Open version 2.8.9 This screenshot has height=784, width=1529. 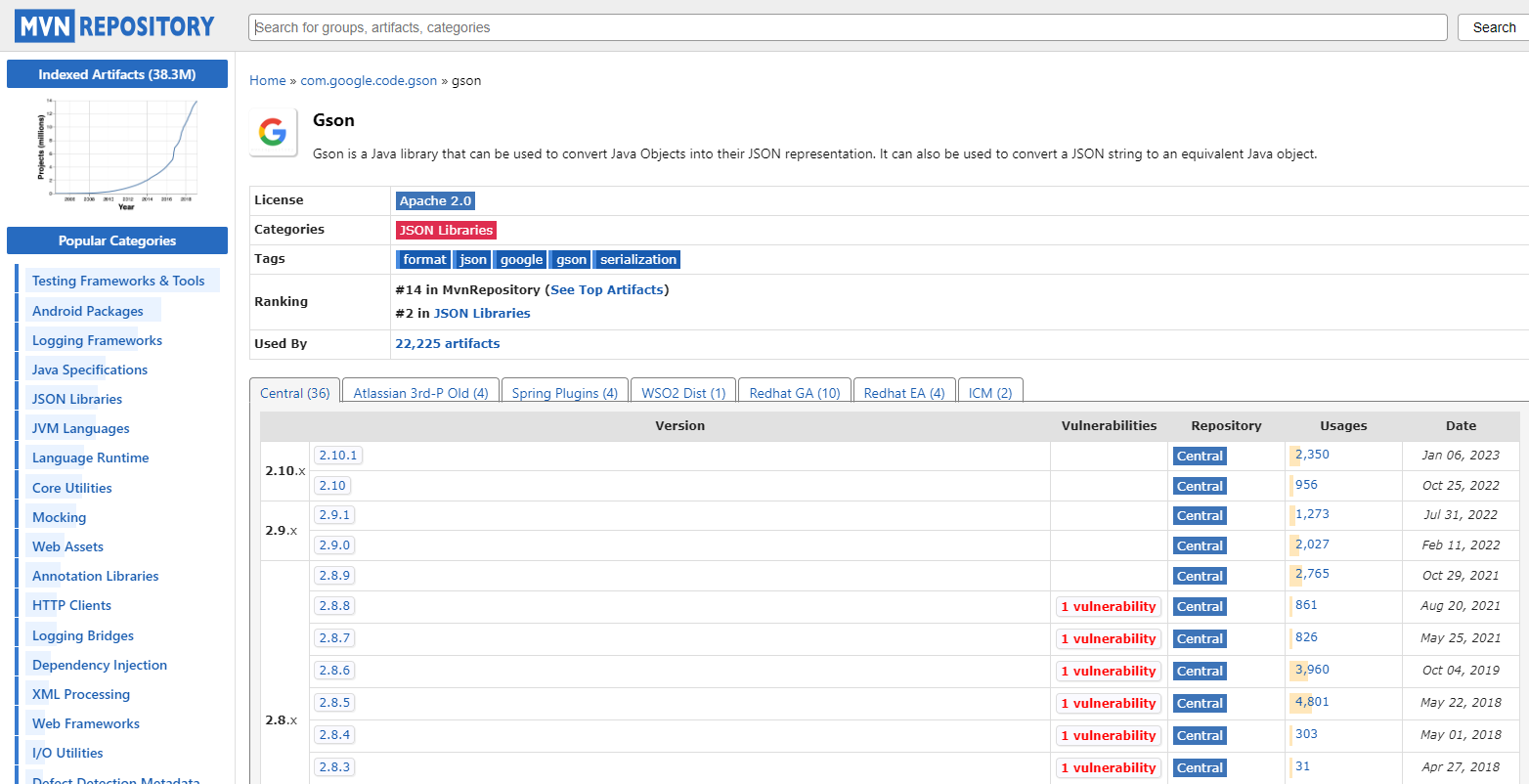coord(334,575)
